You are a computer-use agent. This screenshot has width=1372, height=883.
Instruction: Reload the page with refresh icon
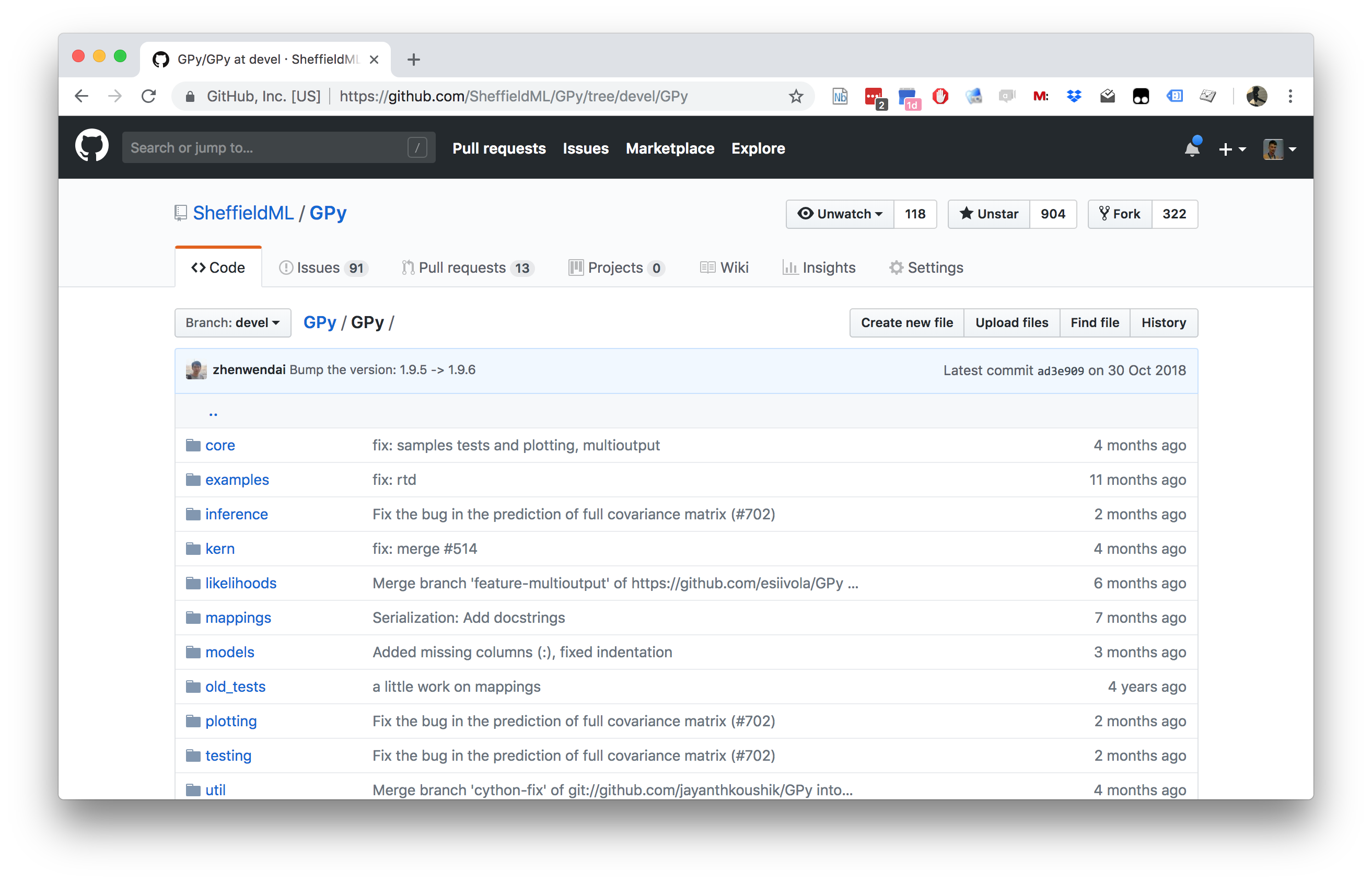(149, 96)
